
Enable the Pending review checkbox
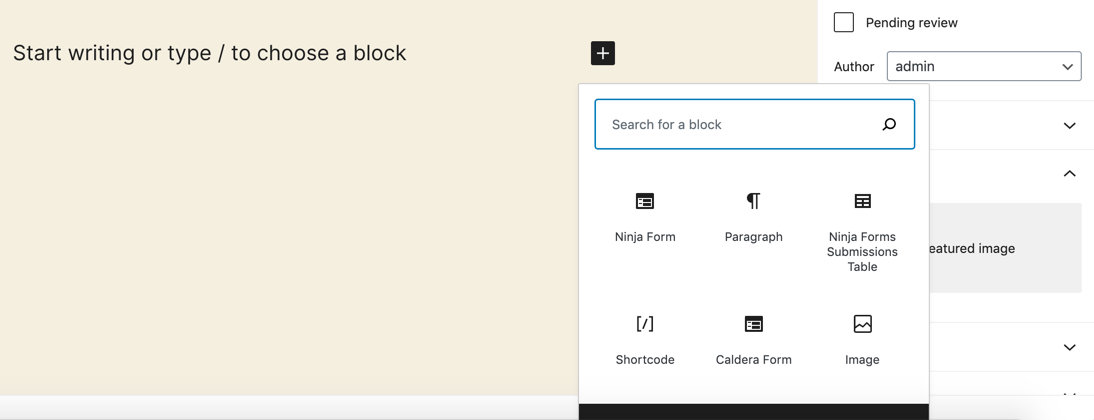tap(844, 22)
